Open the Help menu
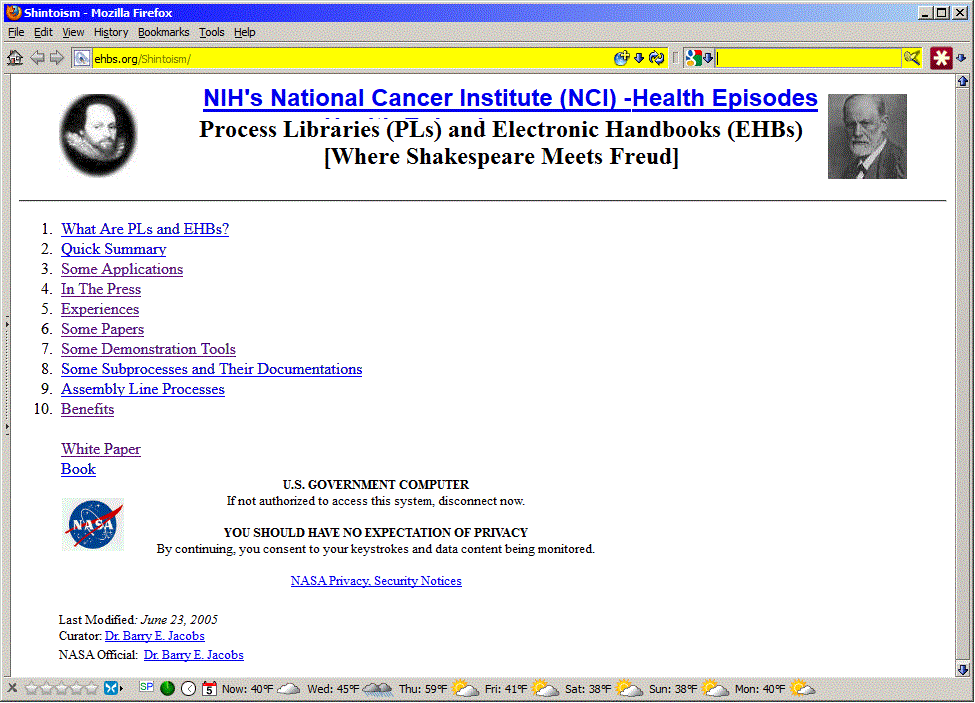The image size is (975, 703). click(244, 32)
